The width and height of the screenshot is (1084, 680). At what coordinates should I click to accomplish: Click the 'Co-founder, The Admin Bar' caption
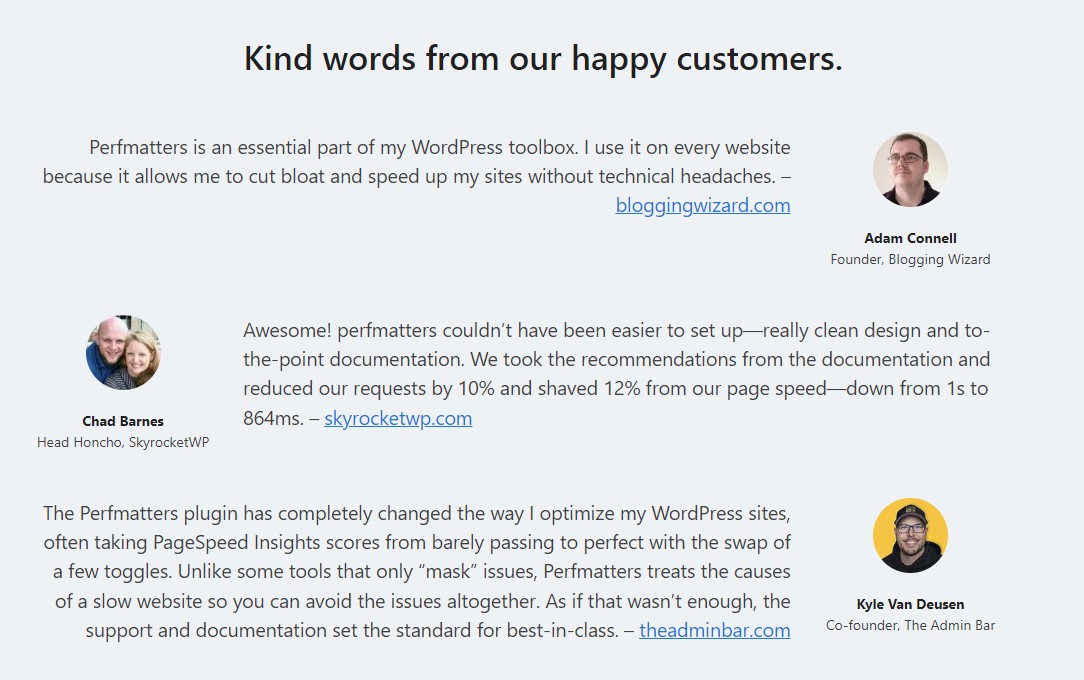pos(910,625)
